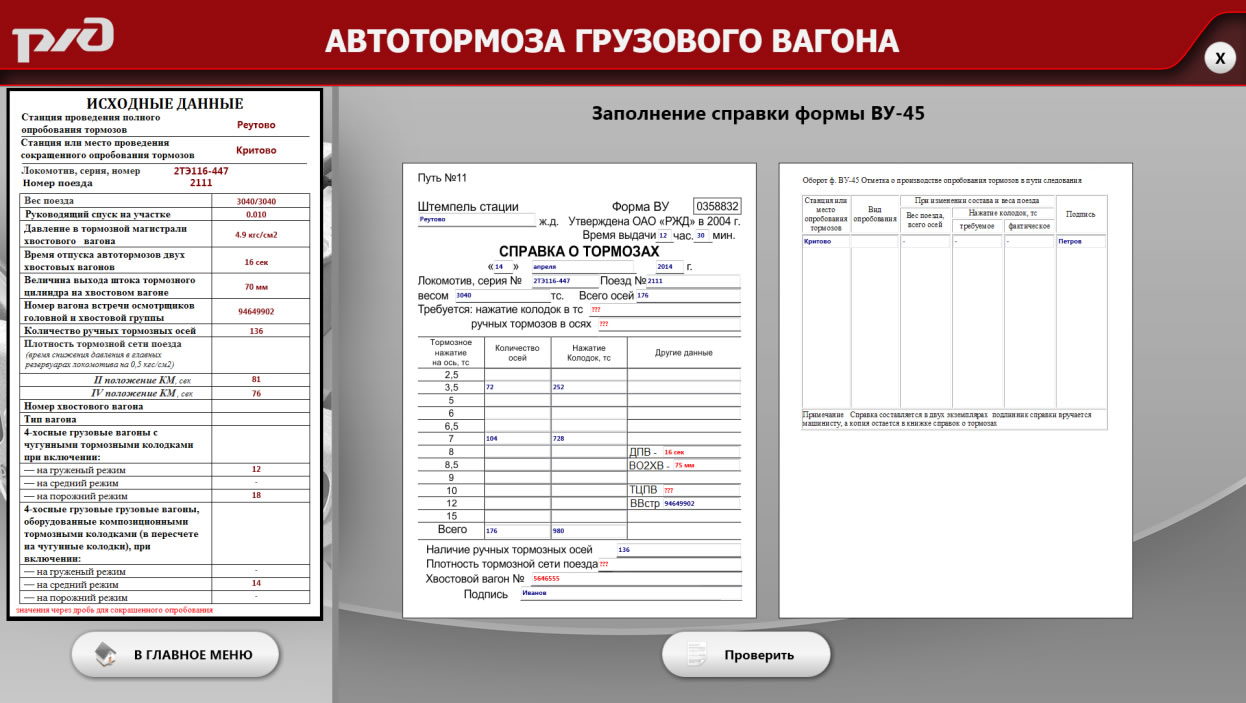The height and width of the screenshot is (703, 1246).
Task: Edit the Хвостовой вагон № field
Action: 636,579
